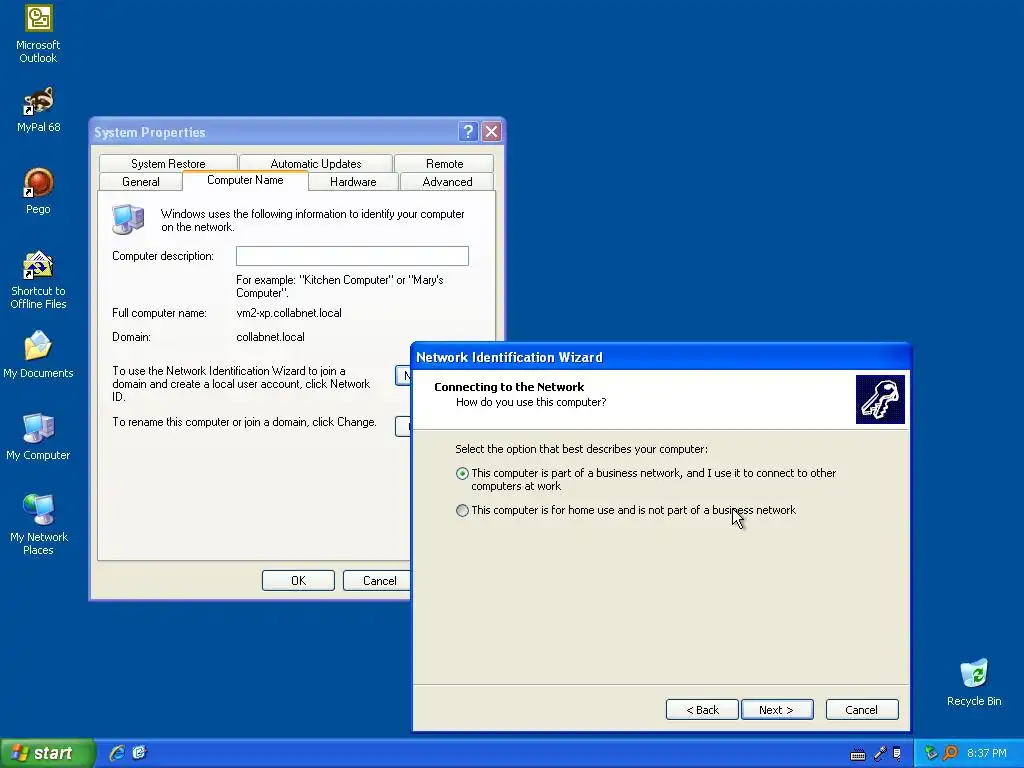Click the device icon beside the pen icon
The width and height of the screenshot is (1024, 768).
click(x=897, y=754)
